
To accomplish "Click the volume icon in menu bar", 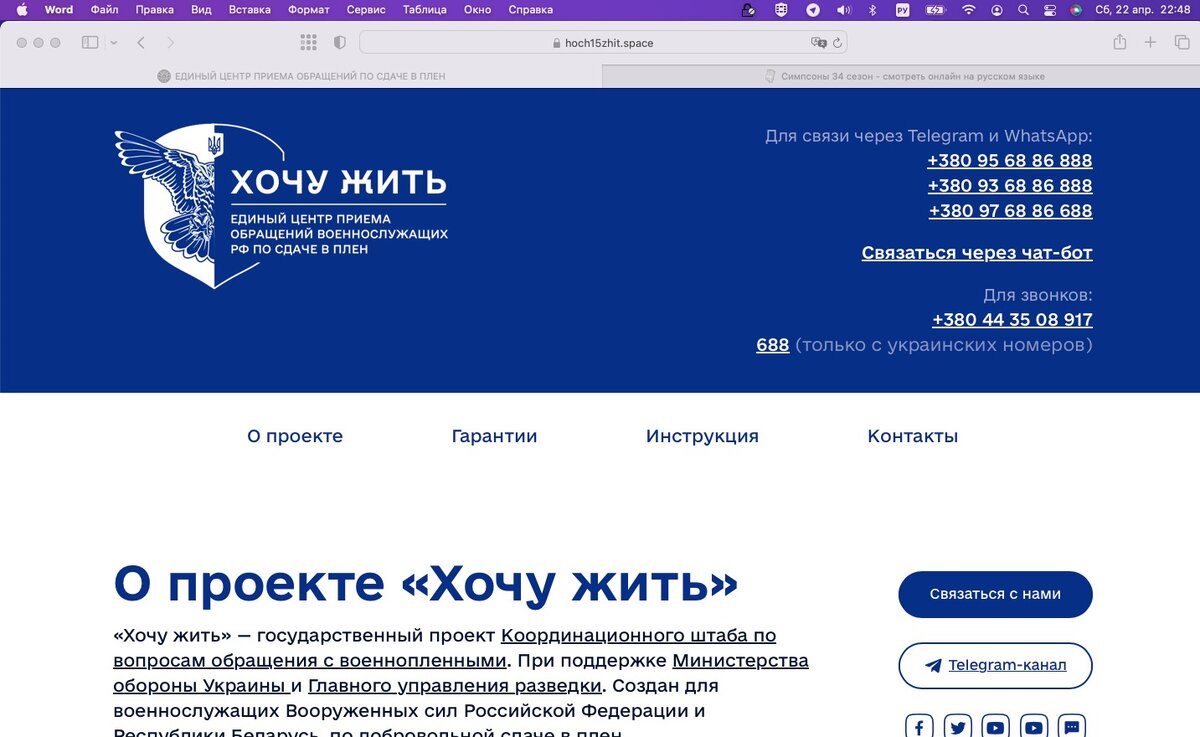I will coord(843,10).
